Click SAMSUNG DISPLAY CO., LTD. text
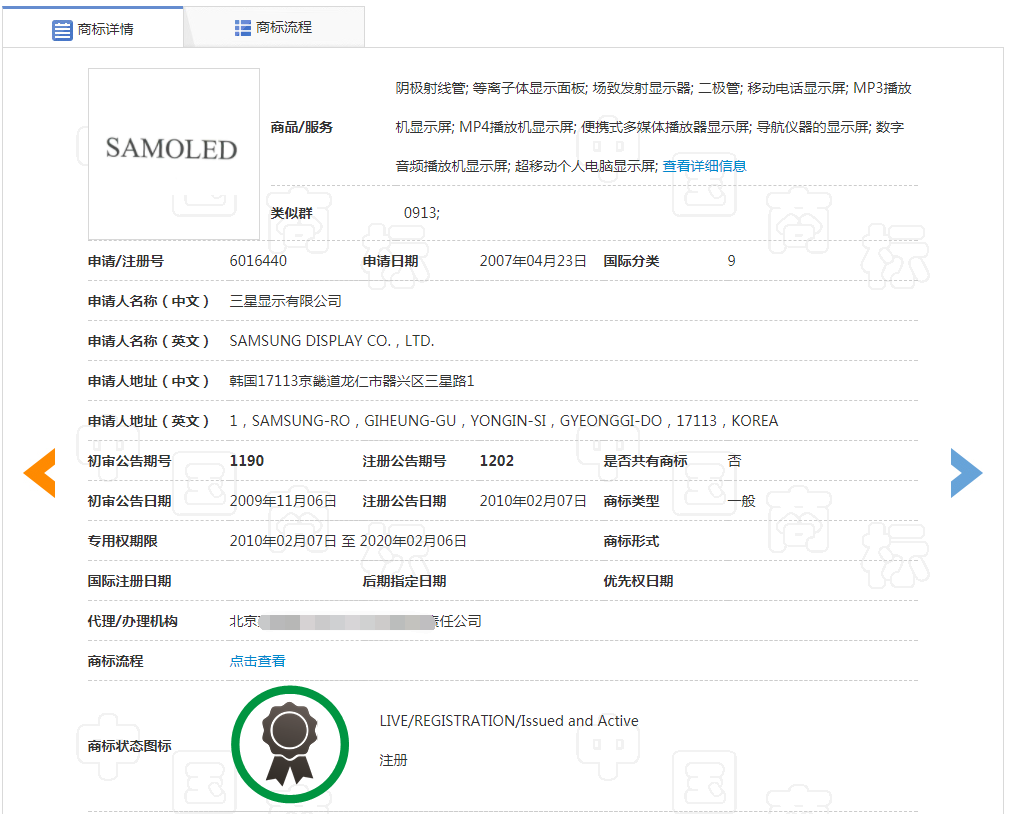This screenshot has width=1022, height=814. [x=332, y=341]
